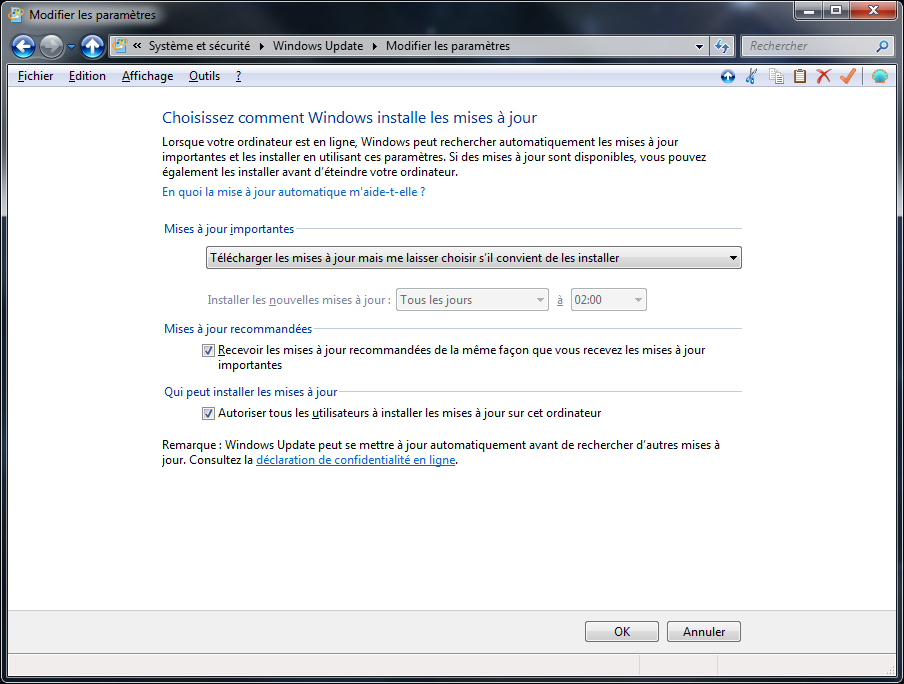
Task: Open the déclaration de confidentialité en ligne link
Action: 355,460
